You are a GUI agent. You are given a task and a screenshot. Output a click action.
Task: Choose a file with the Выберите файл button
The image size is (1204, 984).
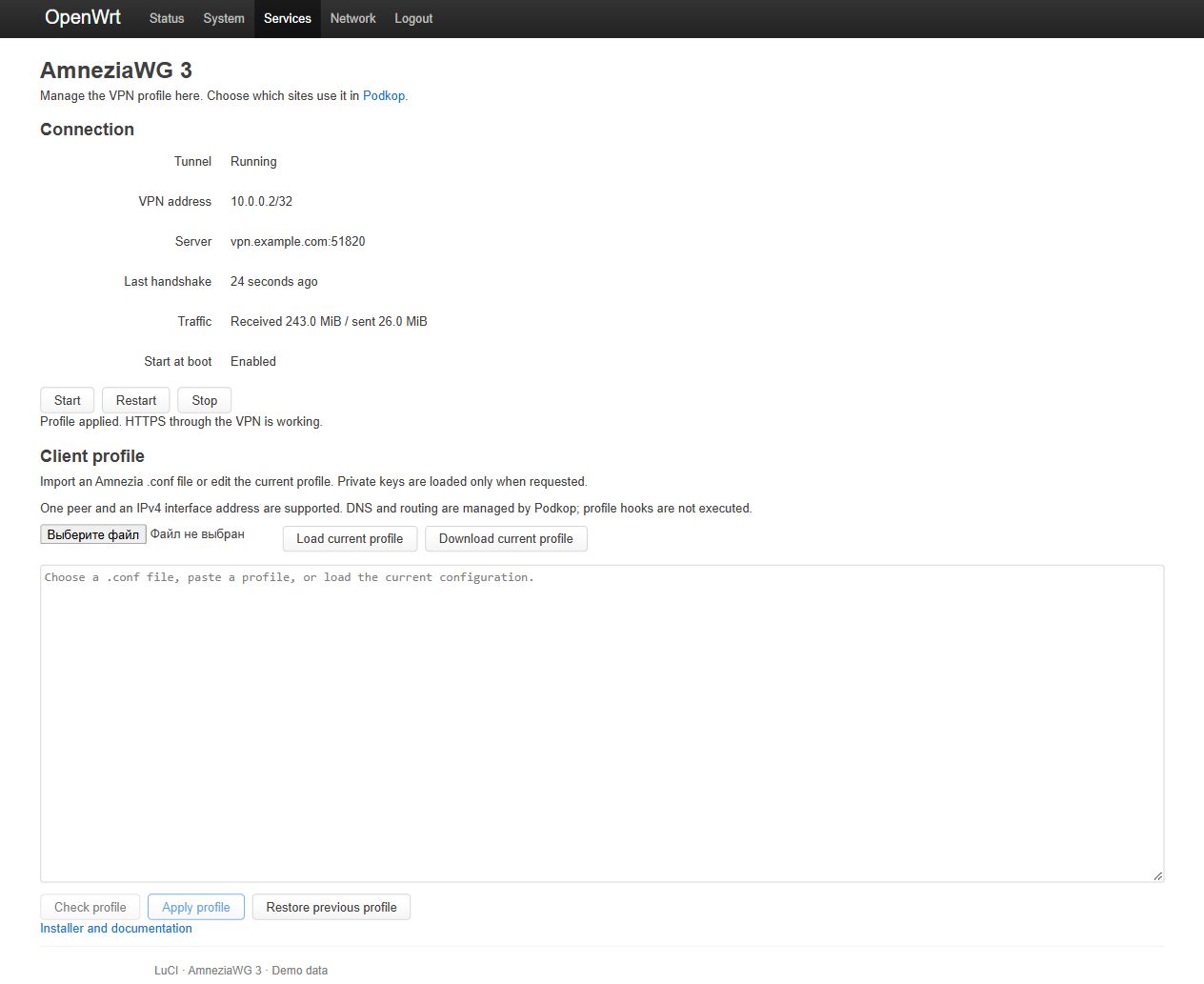click(x=93, y=534)
